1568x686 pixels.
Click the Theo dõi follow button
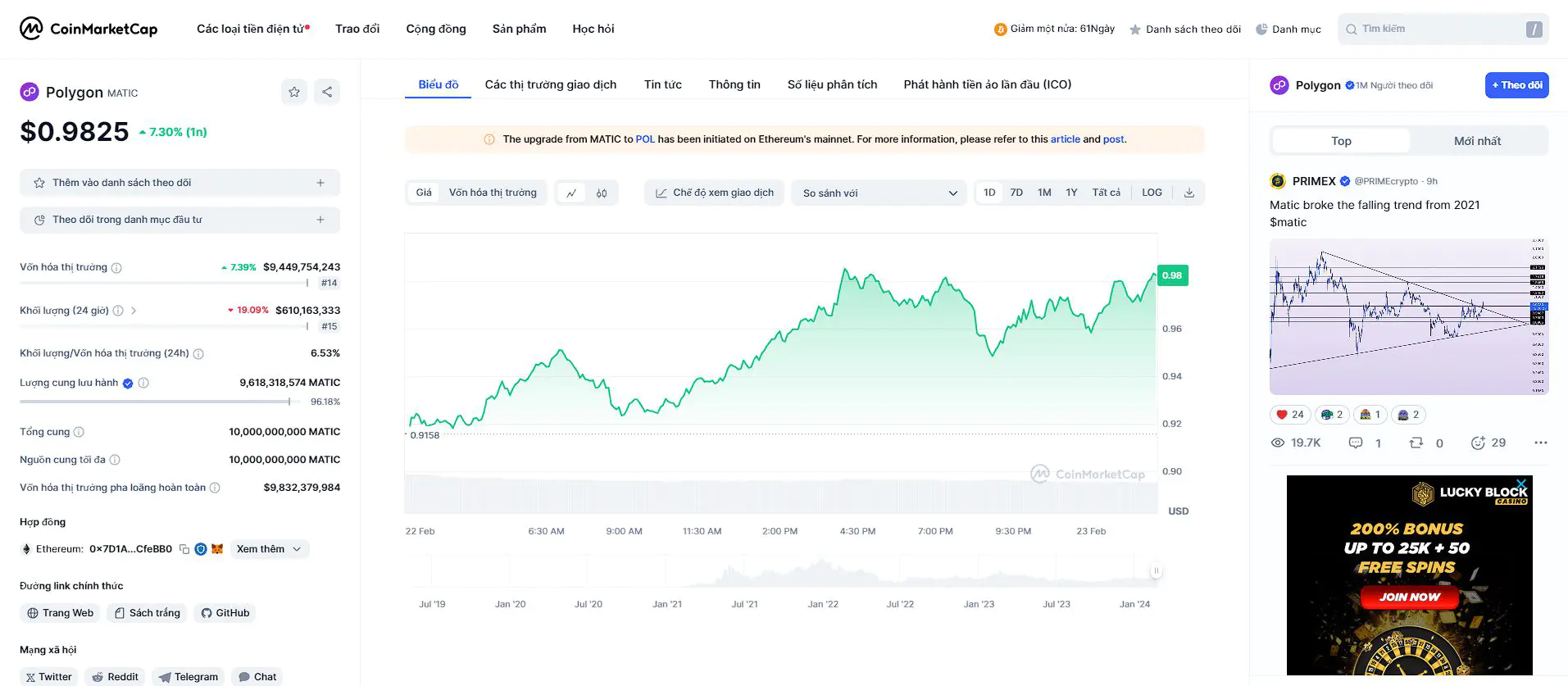tap(1516, 85)
